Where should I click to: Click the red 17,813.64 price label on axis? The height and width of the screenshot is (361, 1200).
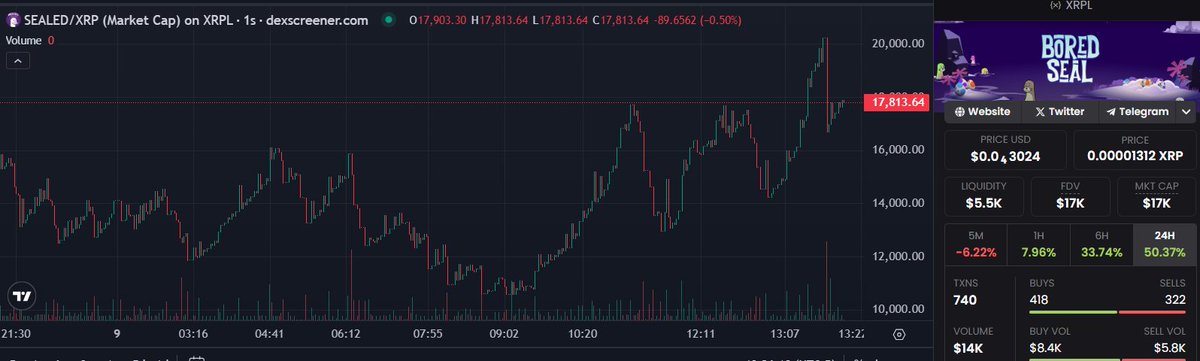click(x=898, y=102)
